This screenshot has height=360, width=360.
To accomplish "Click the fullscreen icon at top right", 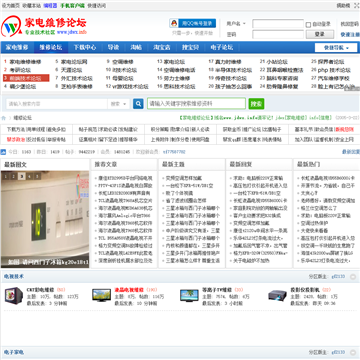I will (356, 6).
